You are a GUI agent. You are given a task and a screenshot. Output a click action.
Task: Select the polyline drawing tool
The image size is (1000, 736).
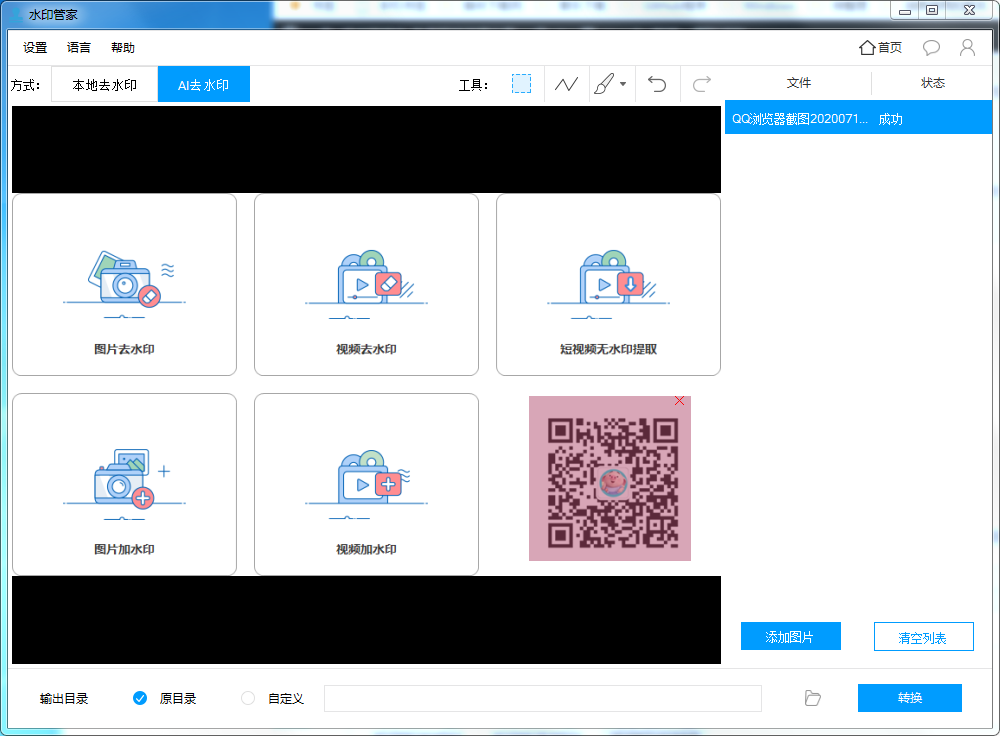[x=566, y=84]
